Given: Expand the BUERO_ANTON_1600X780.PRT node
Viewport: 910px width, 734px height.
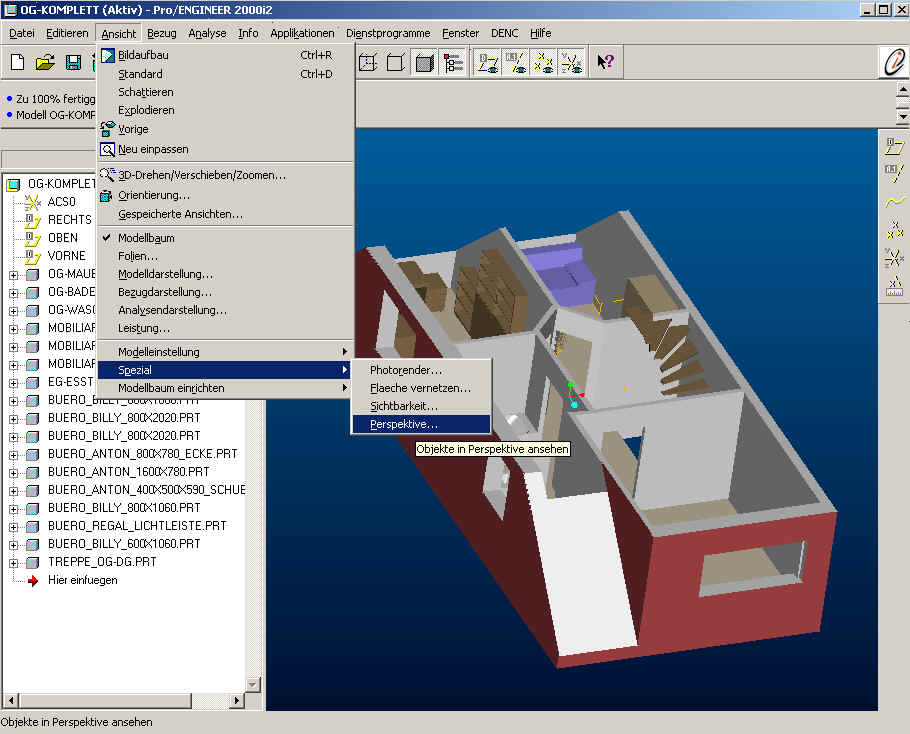Looking at the screenshot, I should pyautogui.click(x=13, y=472).
